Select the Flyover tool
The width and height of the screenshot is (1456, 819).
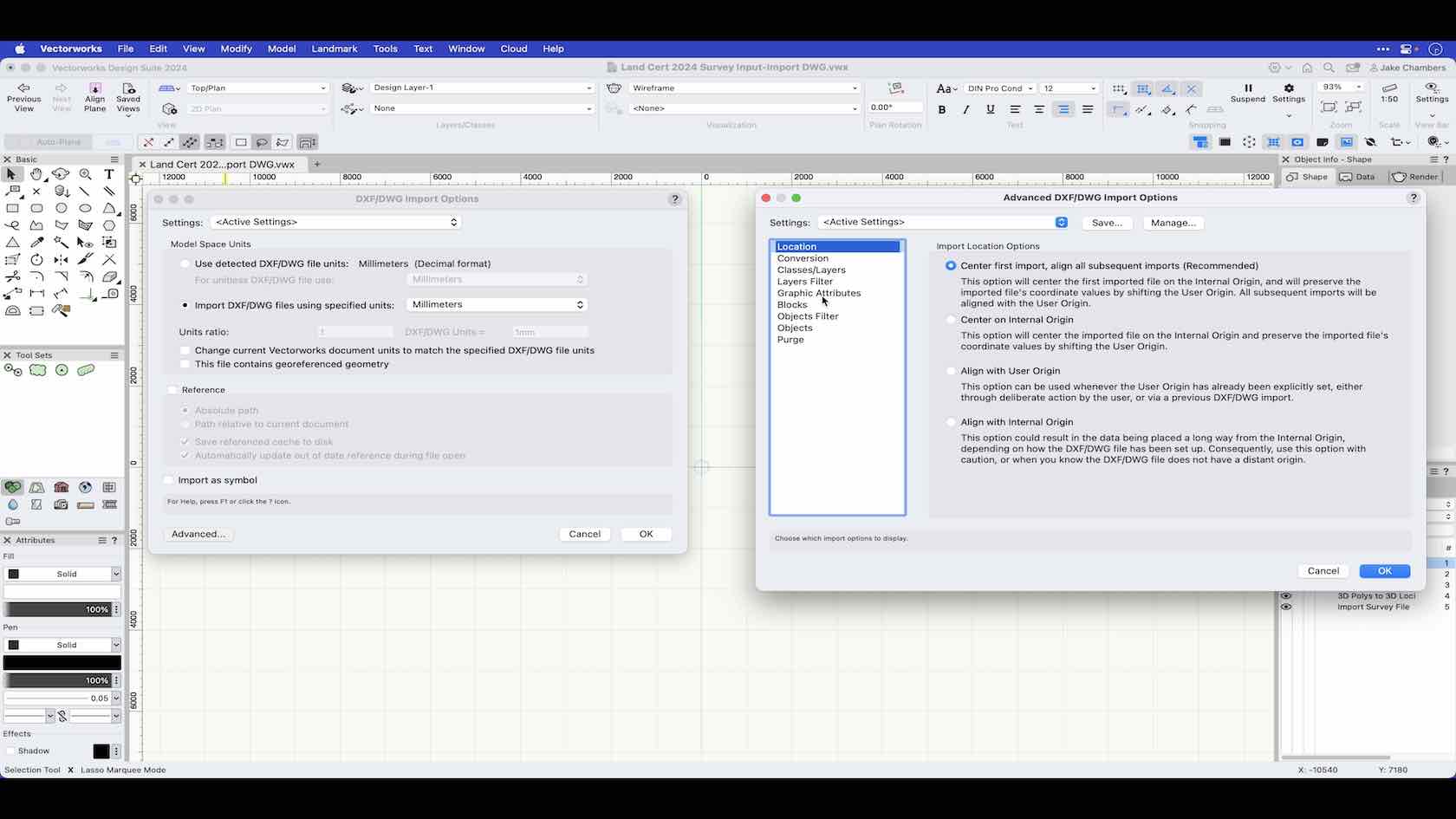click(x=61, y=174)
